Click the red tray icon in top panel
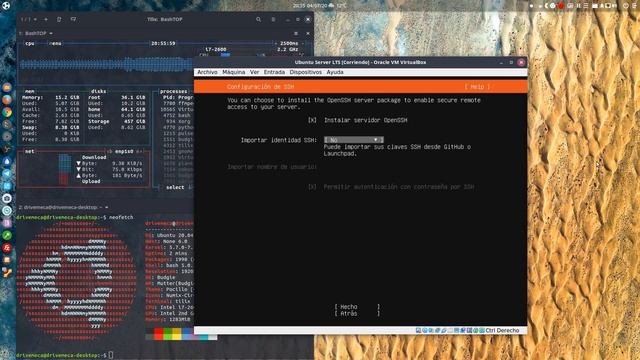 561,6
